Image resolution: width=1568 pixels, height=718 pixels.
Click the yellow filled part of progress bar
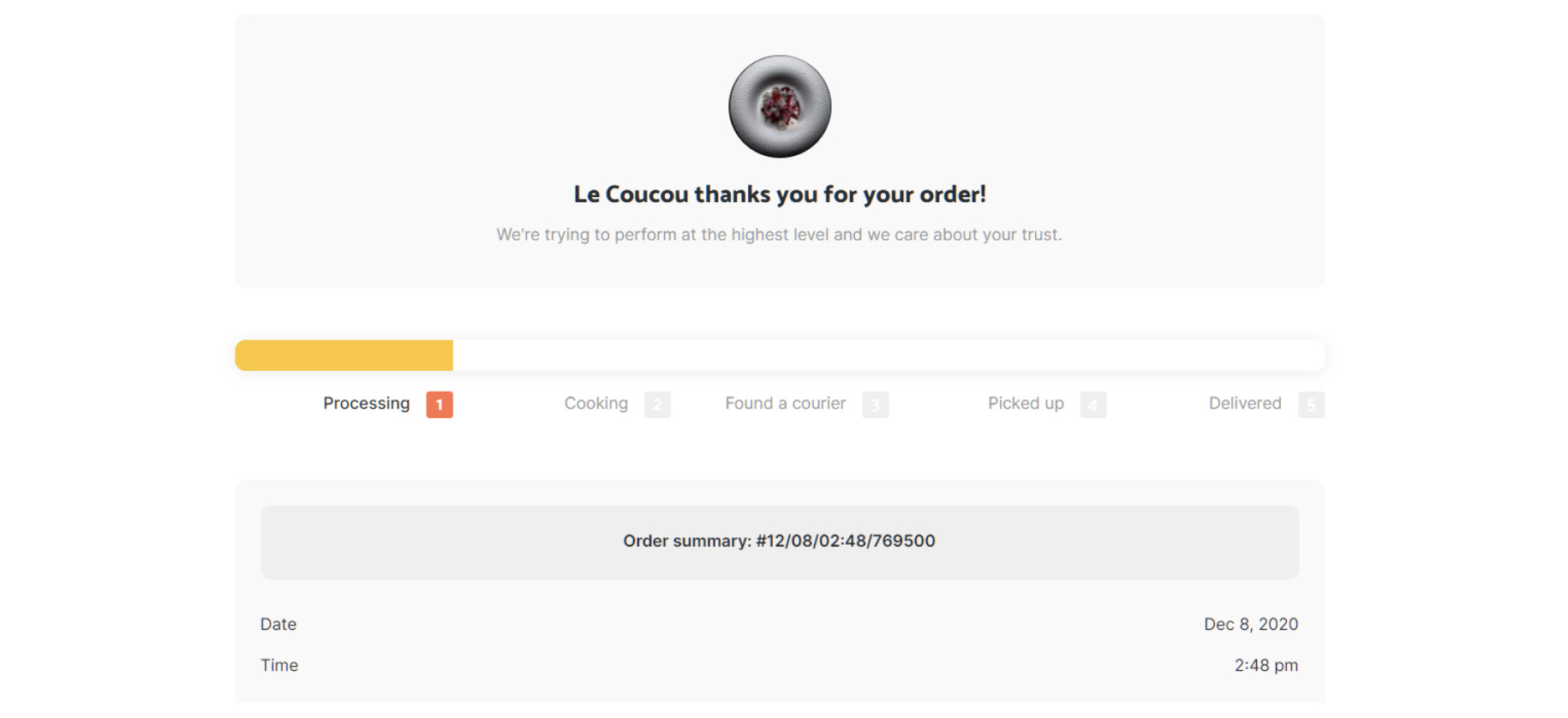coord(344,356)
